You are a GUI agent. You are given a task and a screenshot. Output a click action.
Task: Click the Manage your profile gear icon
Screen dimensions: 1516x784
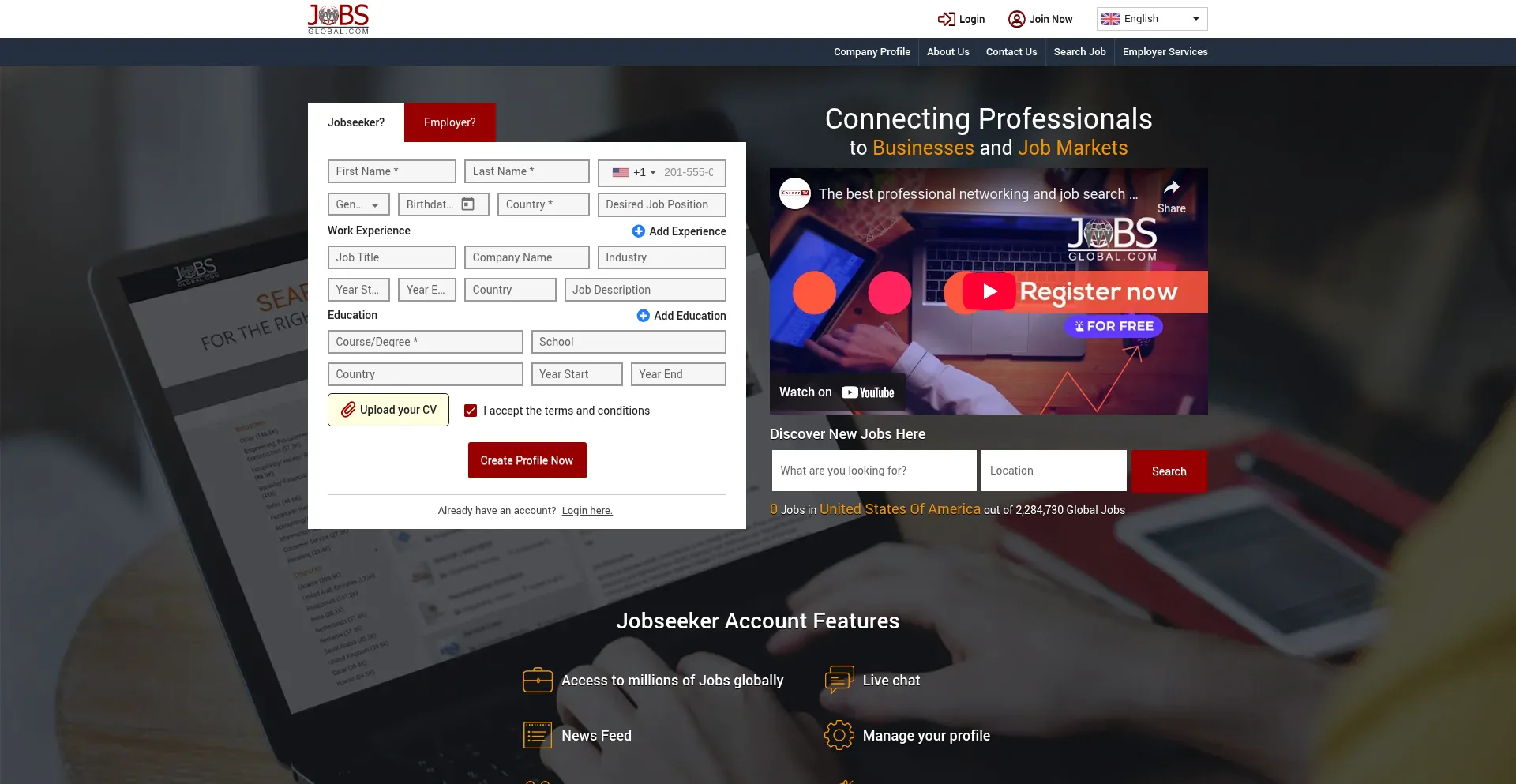839,735
